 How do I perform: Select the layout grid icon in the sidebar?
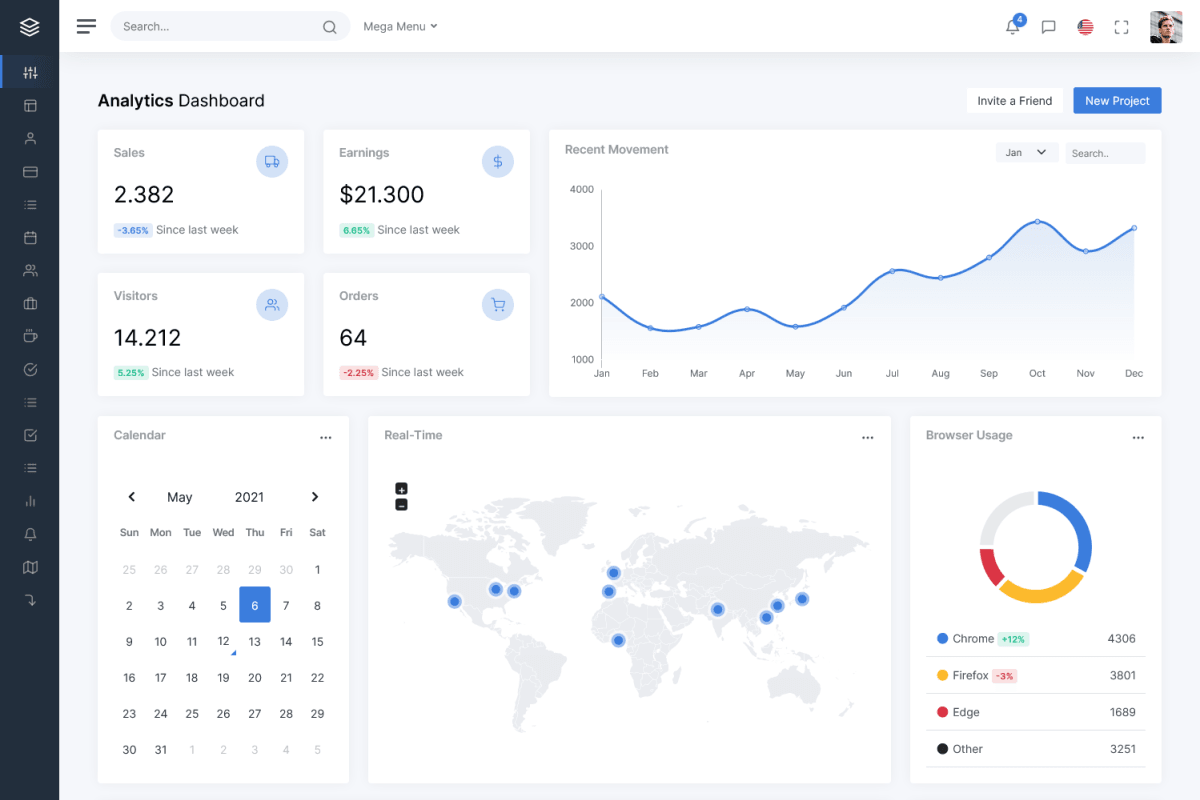[x=30, y=105]
